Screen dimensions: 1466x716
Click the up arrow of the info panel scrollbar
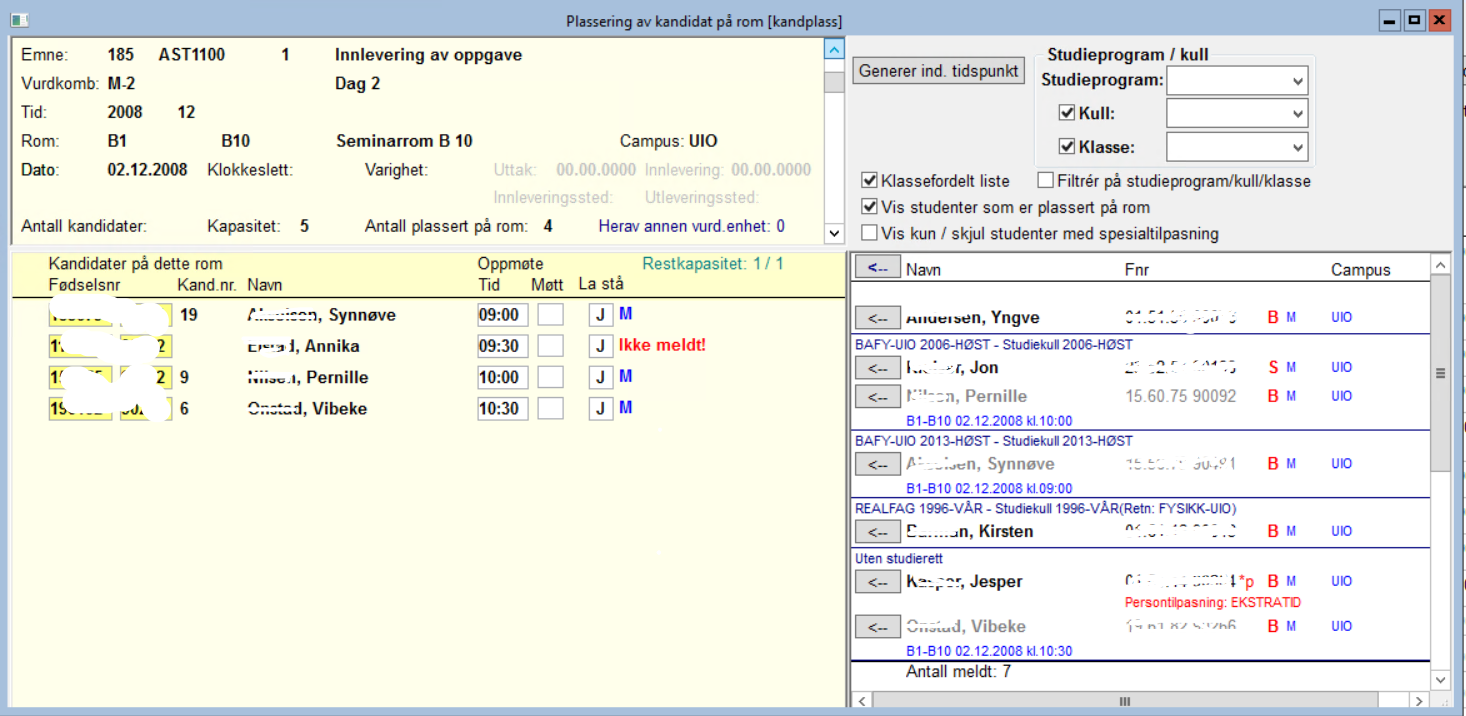(834, 49)
